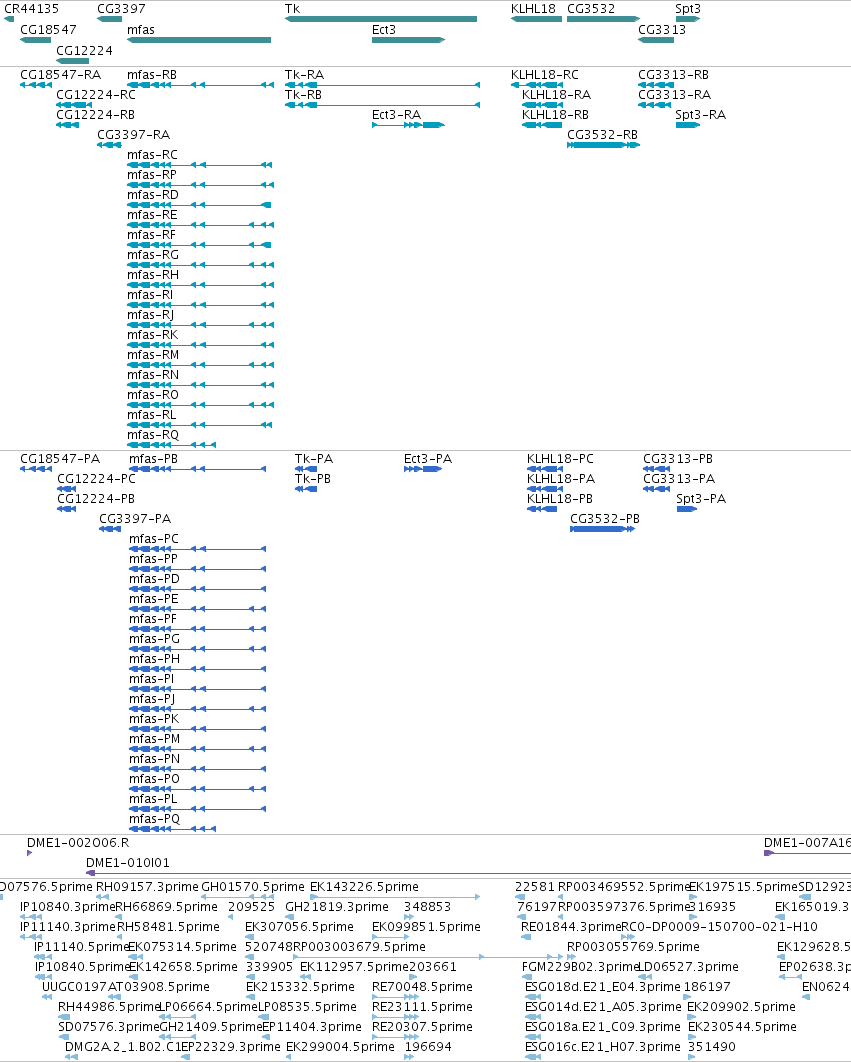Select transcript KLHL18-RC
The width and height of the screenshot is (851, 1062).
(x=545, y=75)
